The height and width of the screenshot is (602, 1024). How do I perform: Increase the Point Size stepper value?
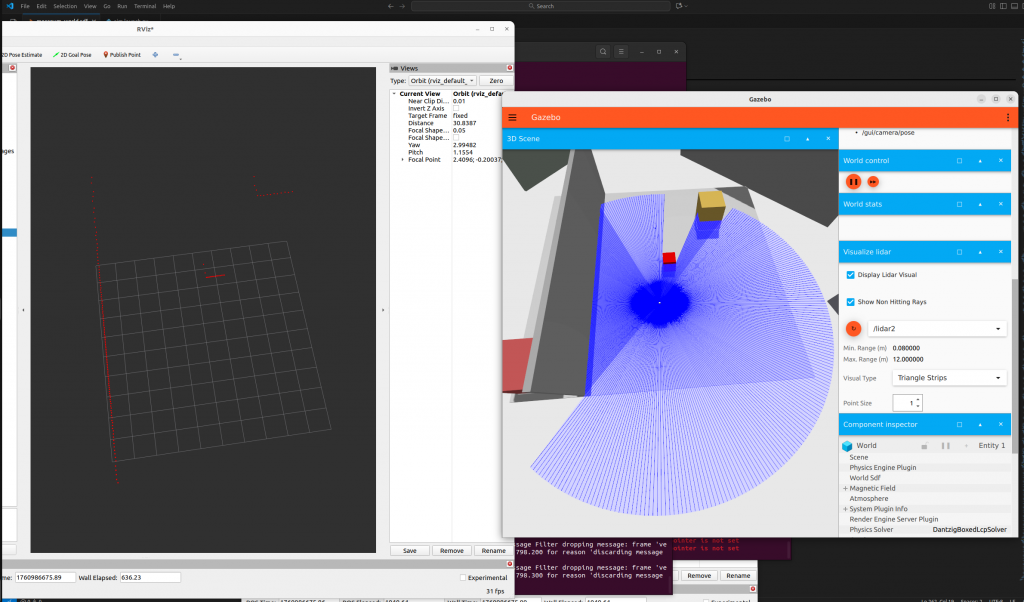click(x=918, y=398)
